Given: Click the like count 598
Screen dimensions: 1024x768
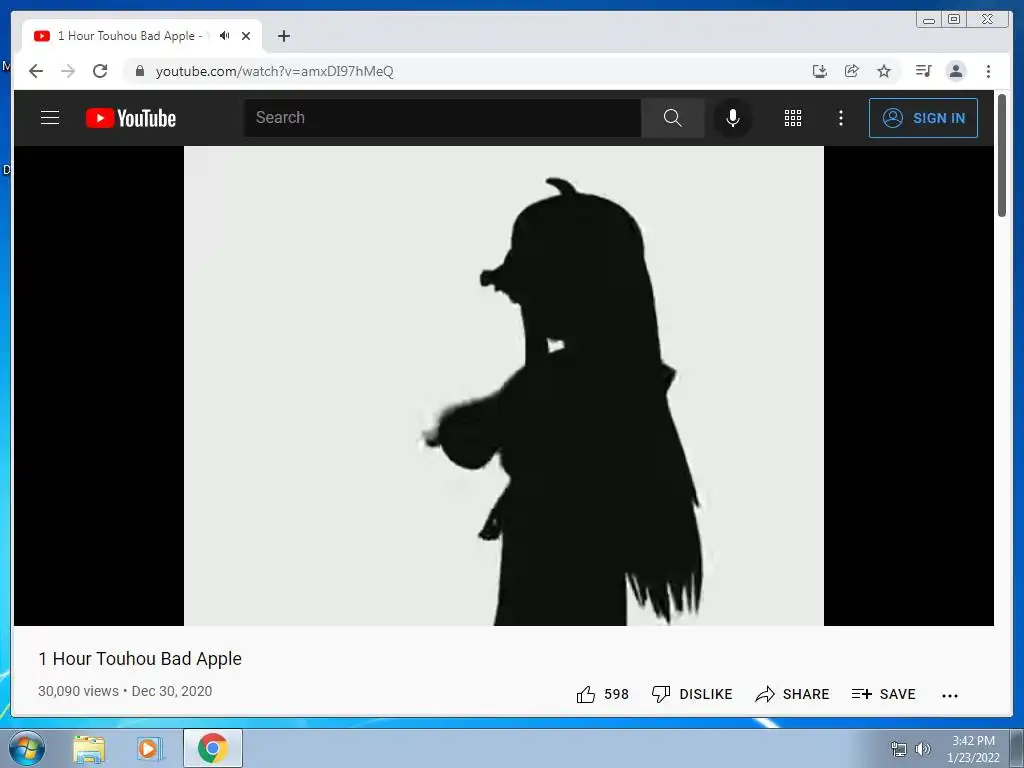Looking at the screenshot, I should pos(616,694).
